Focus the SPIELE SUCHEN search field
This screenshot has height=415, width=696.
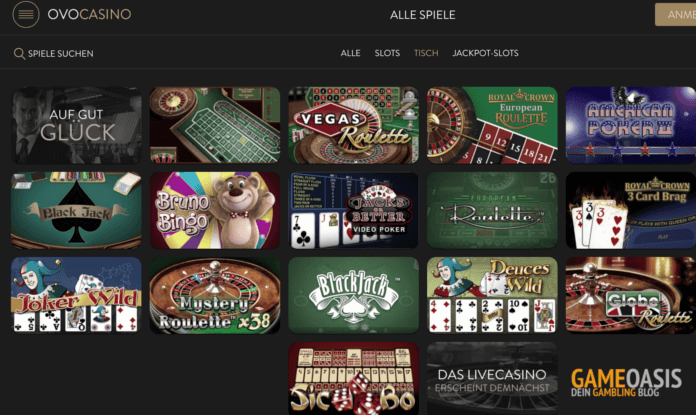pos(54,54)
